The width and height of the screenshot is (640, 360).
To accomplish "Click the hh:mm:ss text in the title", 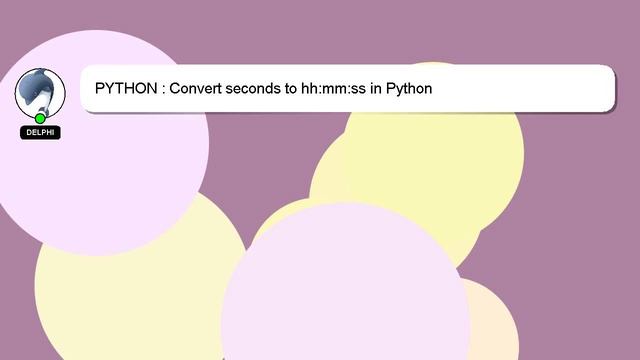I will tap(333, 88).
